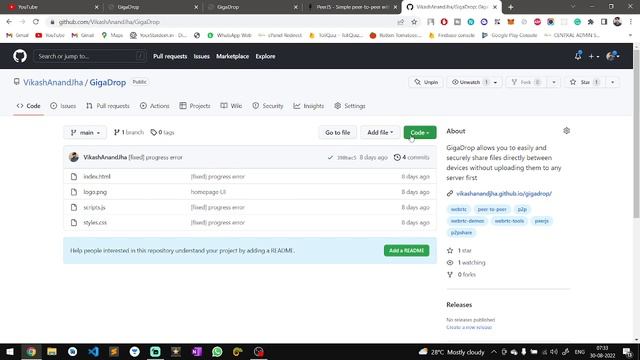This screenshot has width=640, height=360.
Task: Open the browser Extensions puzzle icon
Action: [590, 22]
